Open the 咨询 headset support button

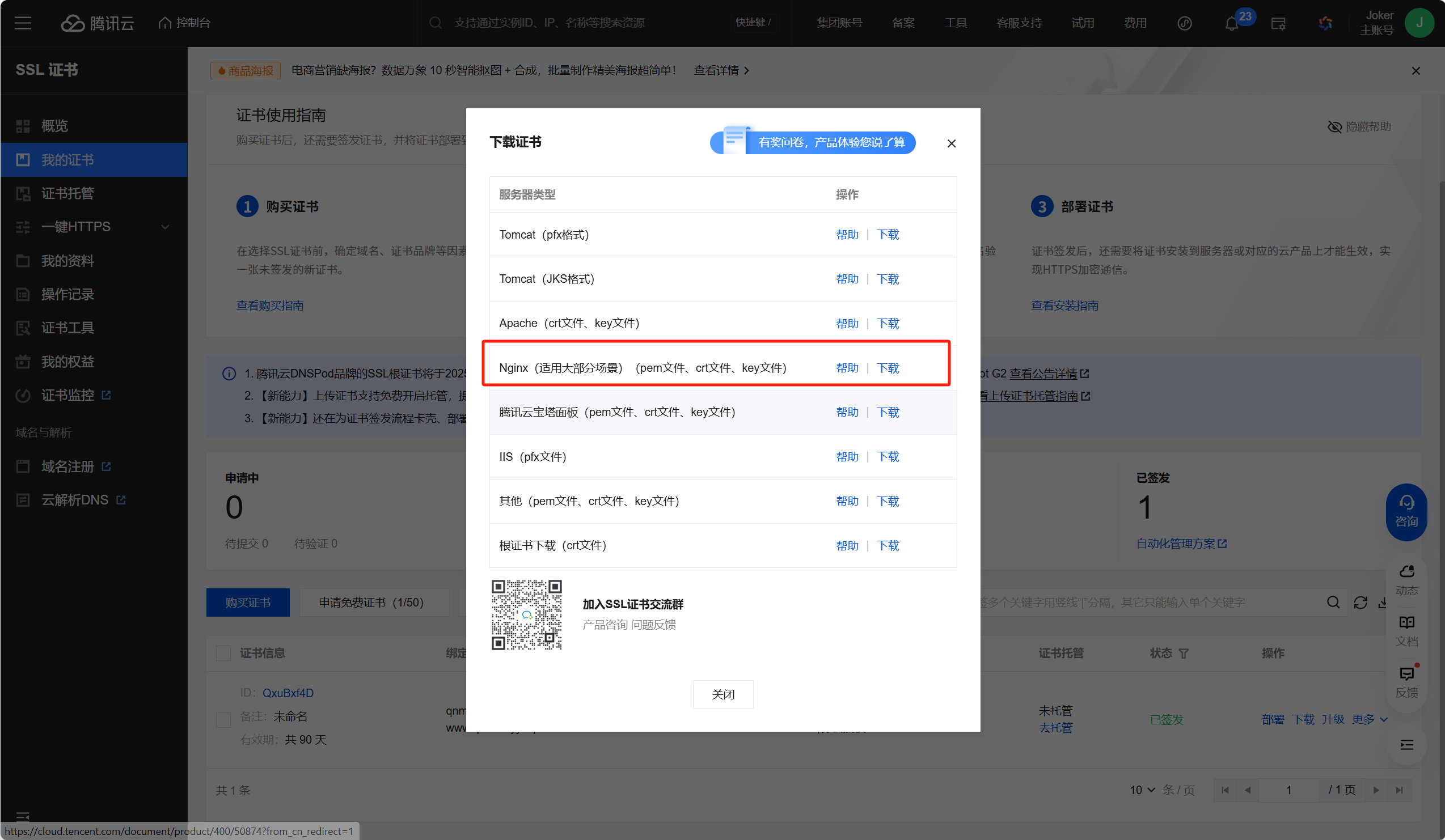1406,511
